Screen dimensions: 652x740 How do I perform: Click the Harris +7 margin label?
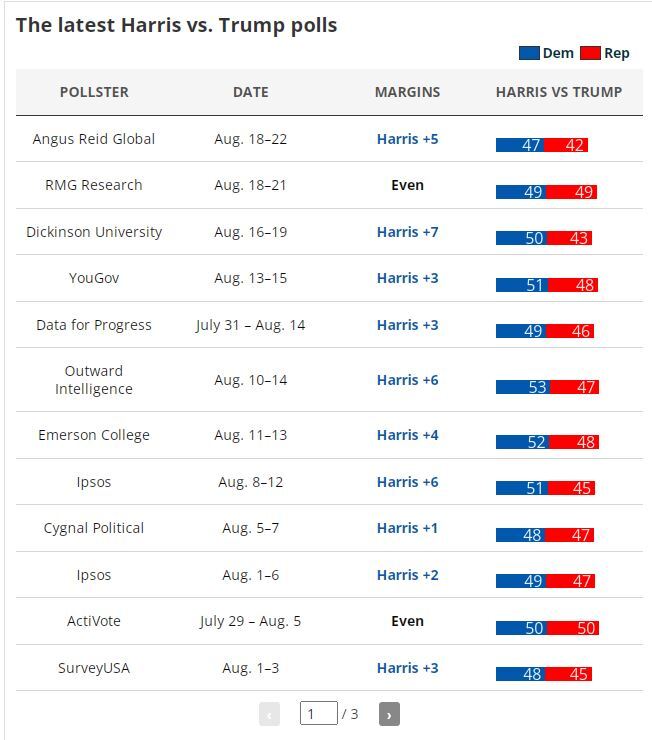click(407, 232)
